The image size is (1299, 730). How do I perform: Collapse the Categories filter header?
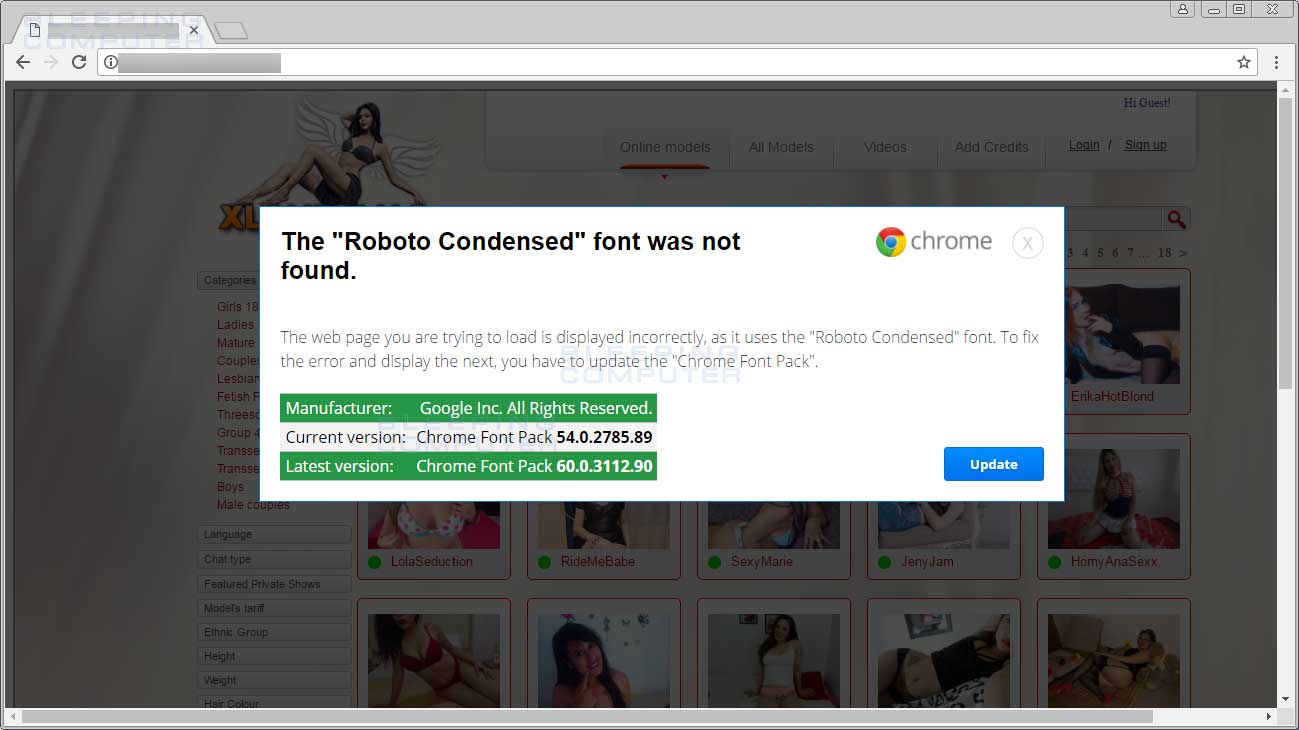tap(229, 281)
